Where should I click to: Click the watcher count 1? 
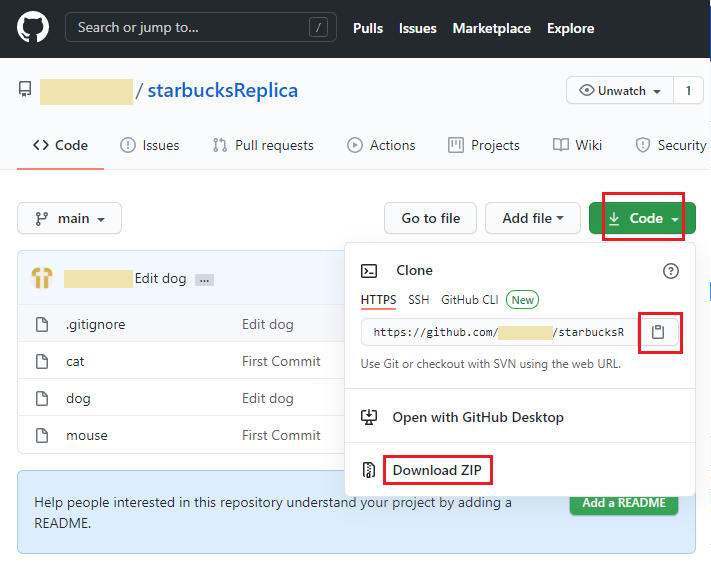coord(688,91)
